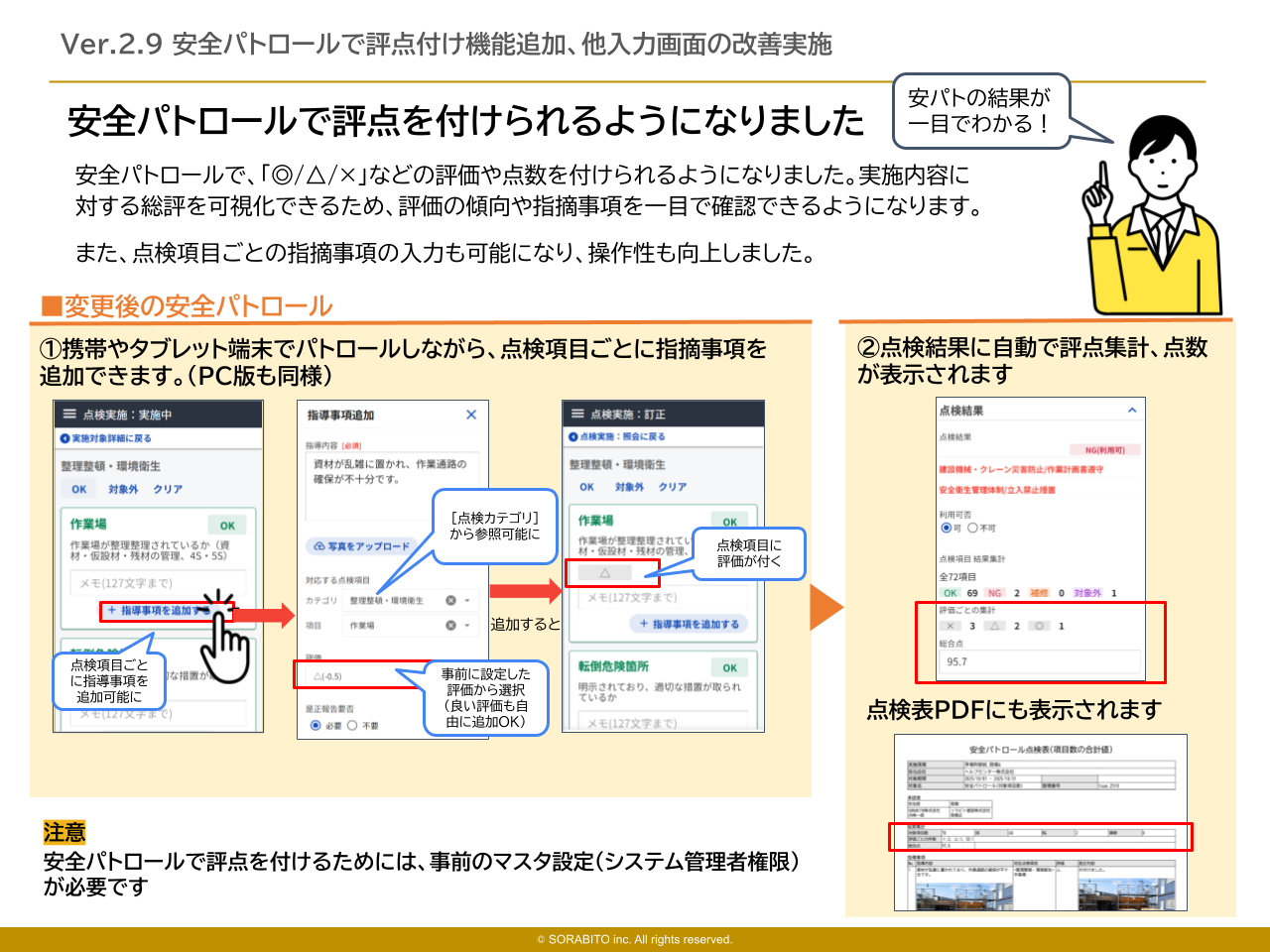Open the 項目 dropdown arrow
This screenshot has width=1270, height=952.
467,625
